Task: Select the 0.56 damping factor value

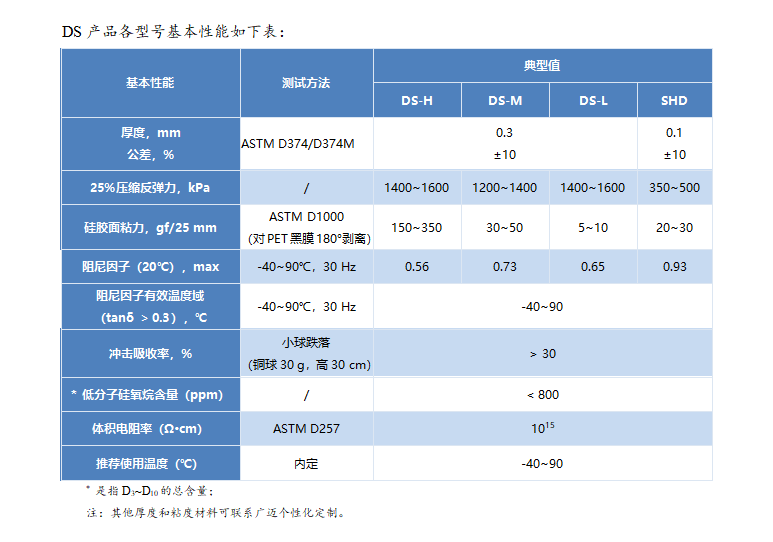Action: [417, 267]
